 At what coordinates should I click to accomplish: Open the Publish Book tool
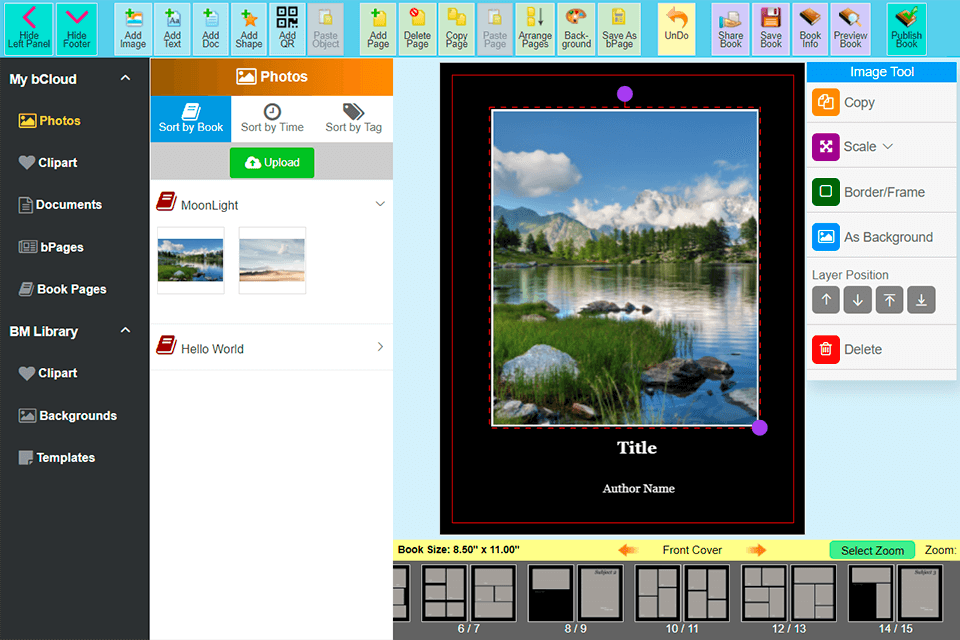point(906,28)
